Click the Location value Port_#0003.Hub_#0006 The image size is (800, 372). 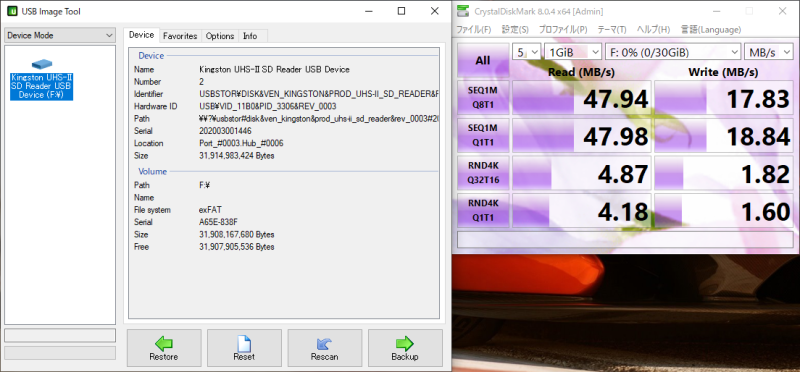point(241,143)
